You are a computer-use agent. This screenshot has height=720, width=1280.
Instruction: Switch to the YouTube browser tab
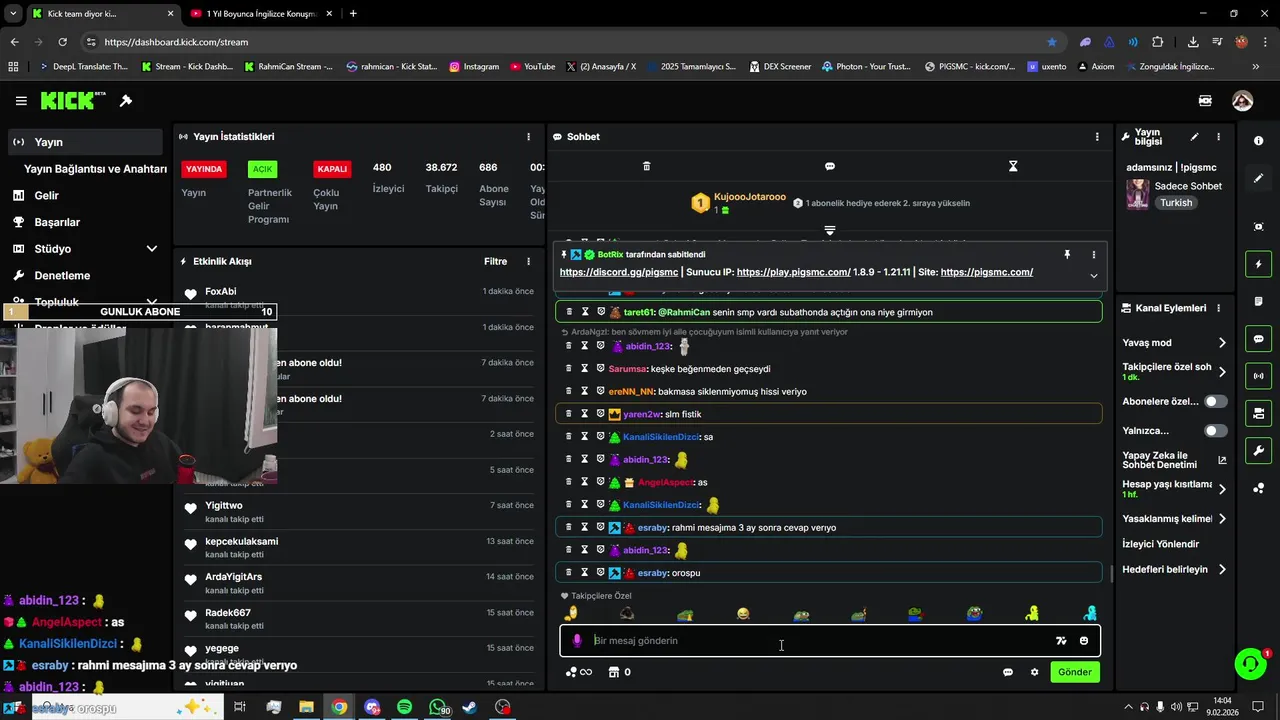click(260, 14)
